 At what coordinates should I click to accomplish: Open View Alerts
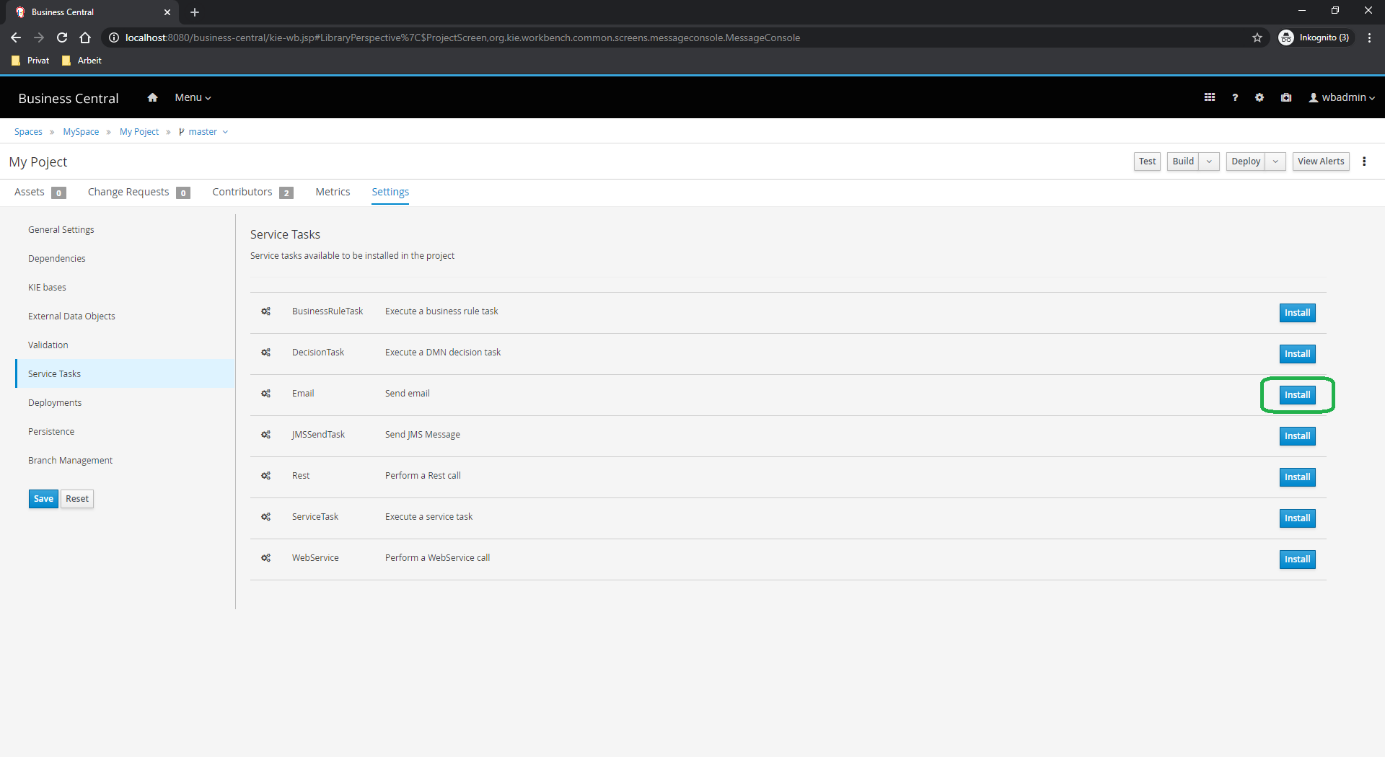pos(1321,161)
